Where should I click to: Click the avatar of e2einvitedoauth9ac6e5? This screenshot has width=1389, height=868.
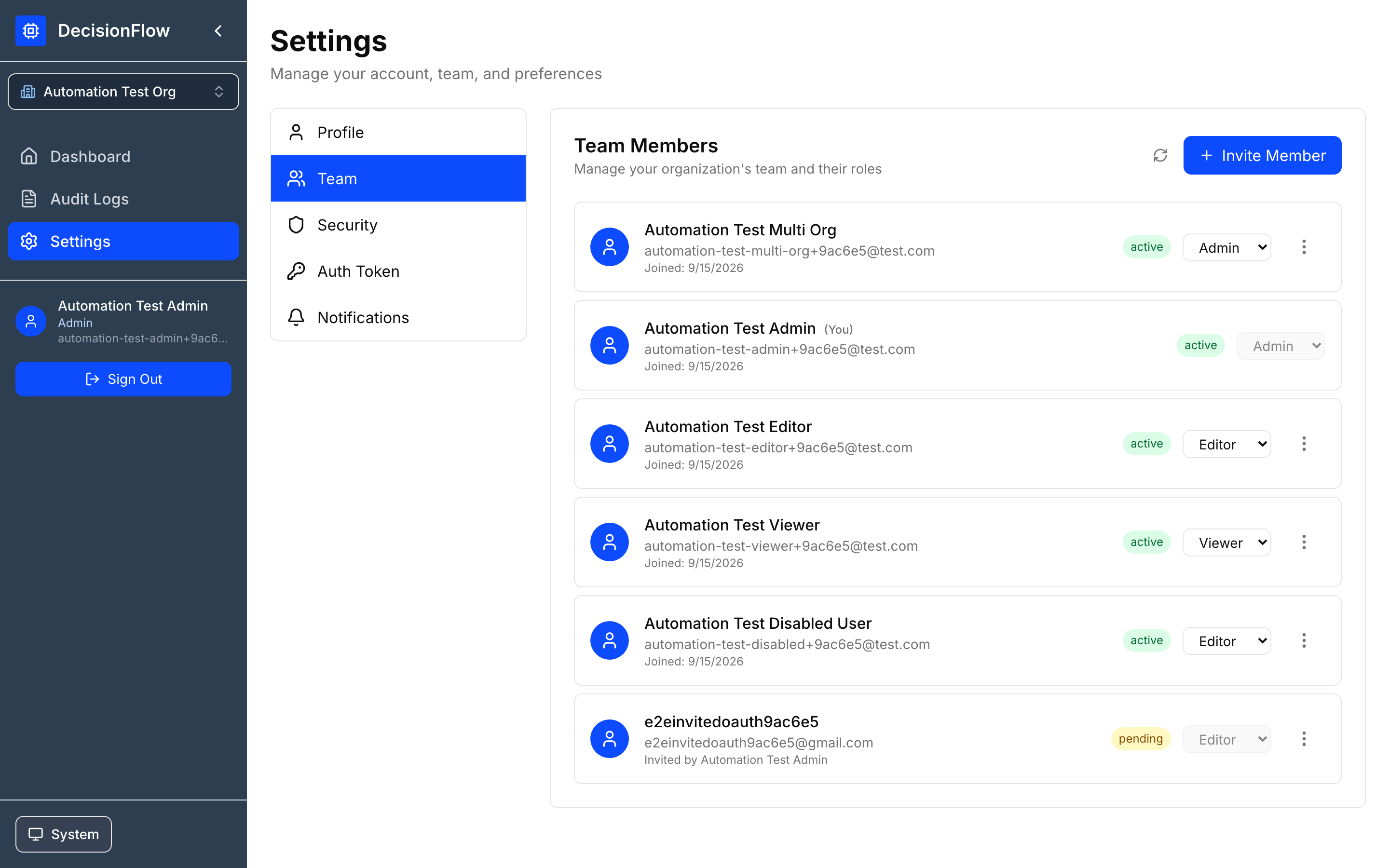[610, 739]
